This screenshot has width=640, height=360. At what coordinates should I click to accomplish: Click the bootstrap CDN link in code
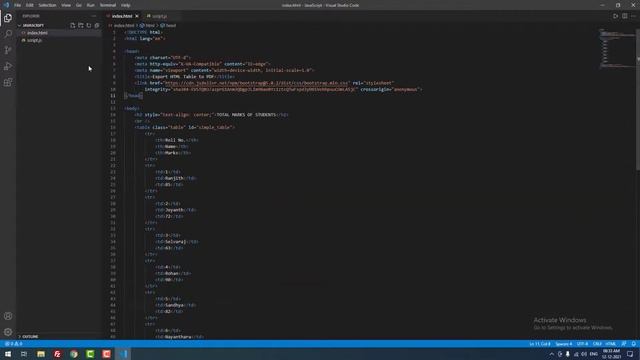(257, 83)
